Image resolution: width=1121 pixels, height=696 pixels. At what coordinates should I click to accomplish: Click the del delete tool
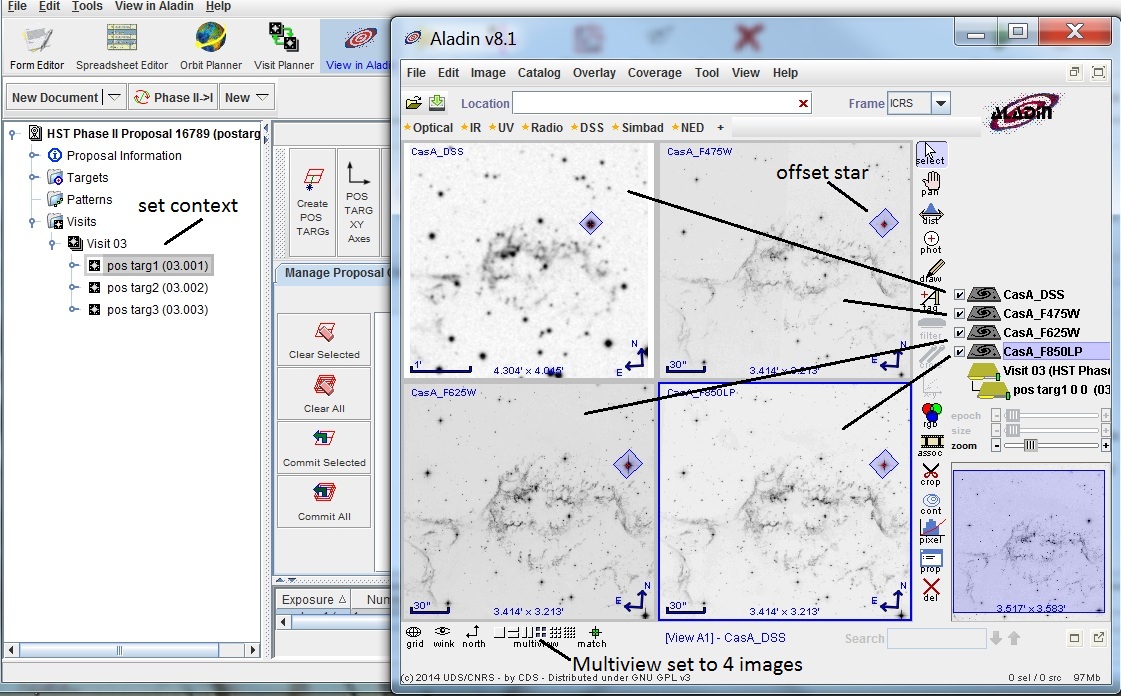931,590
